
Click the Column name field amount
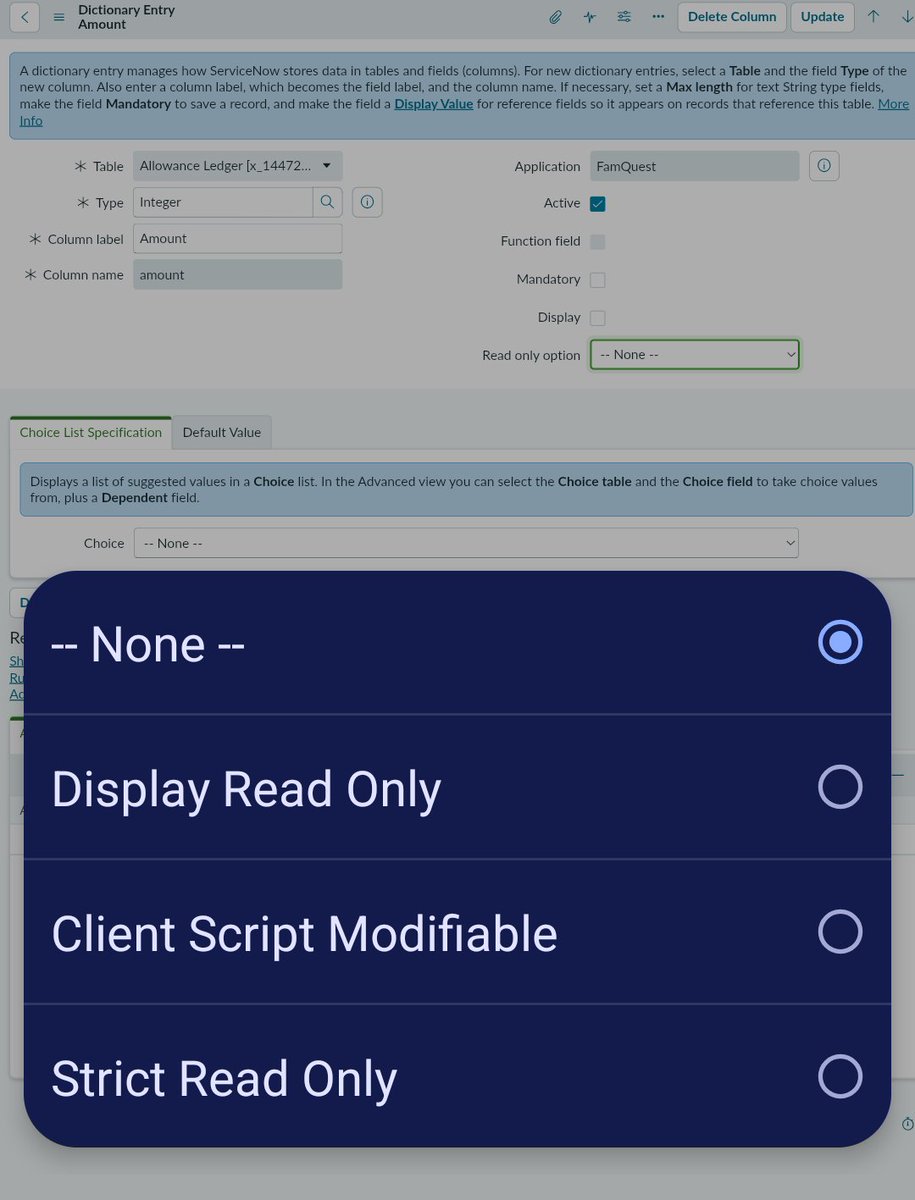(x=238, y=274)
